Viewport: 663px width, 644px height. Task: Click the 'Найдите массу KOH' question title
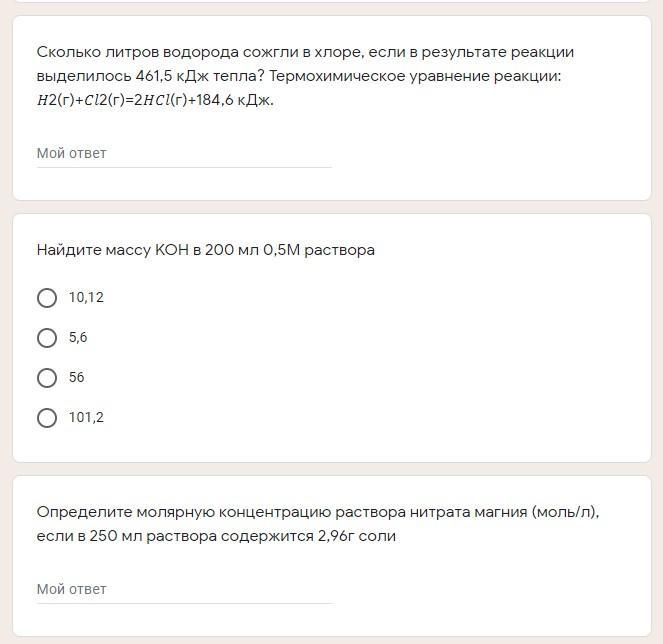[x=205, y=250]
